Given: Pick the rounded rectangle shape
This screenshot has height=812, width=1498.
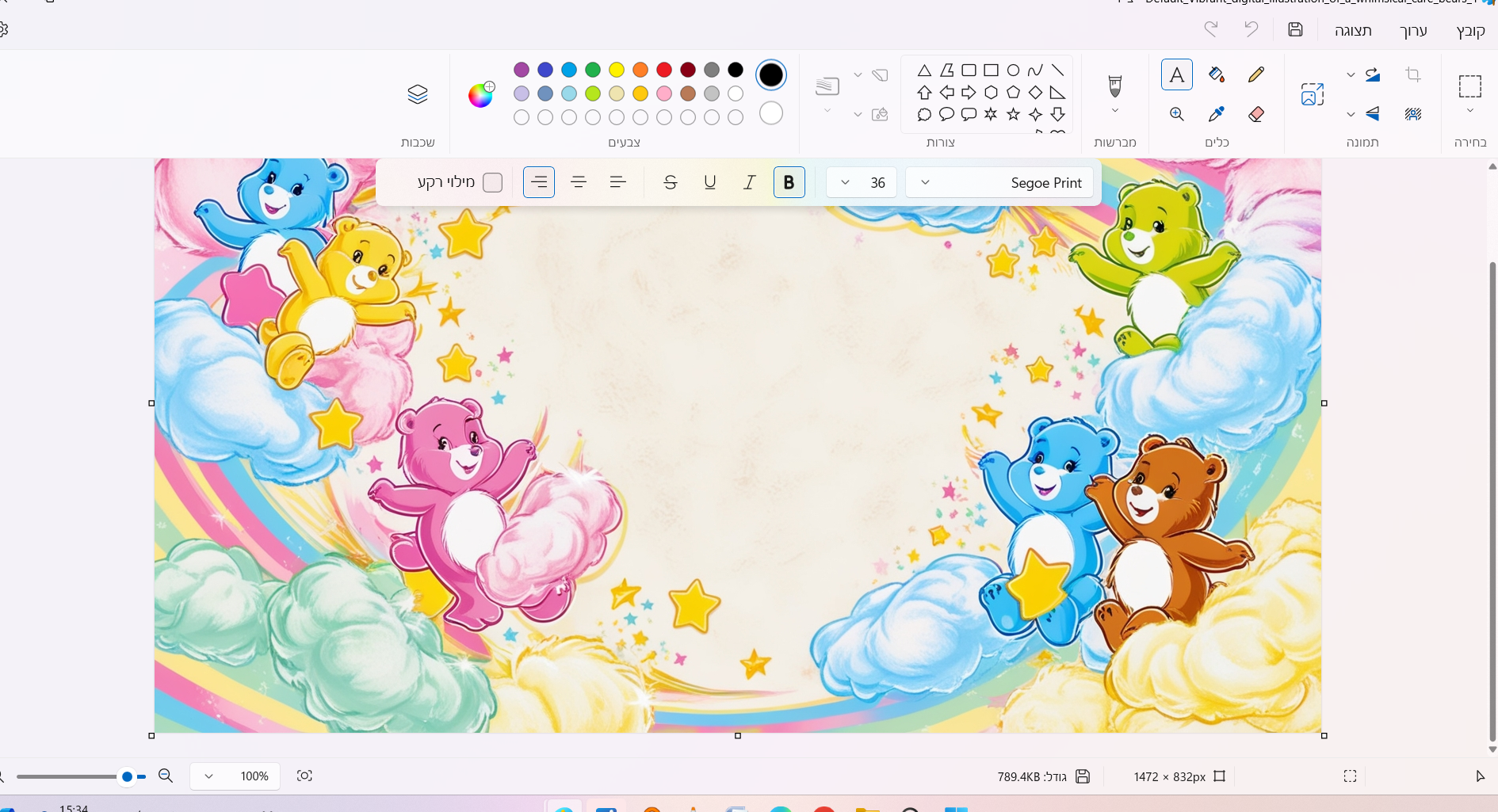Looking at the screenshot, I should click(x=969, y=71).
